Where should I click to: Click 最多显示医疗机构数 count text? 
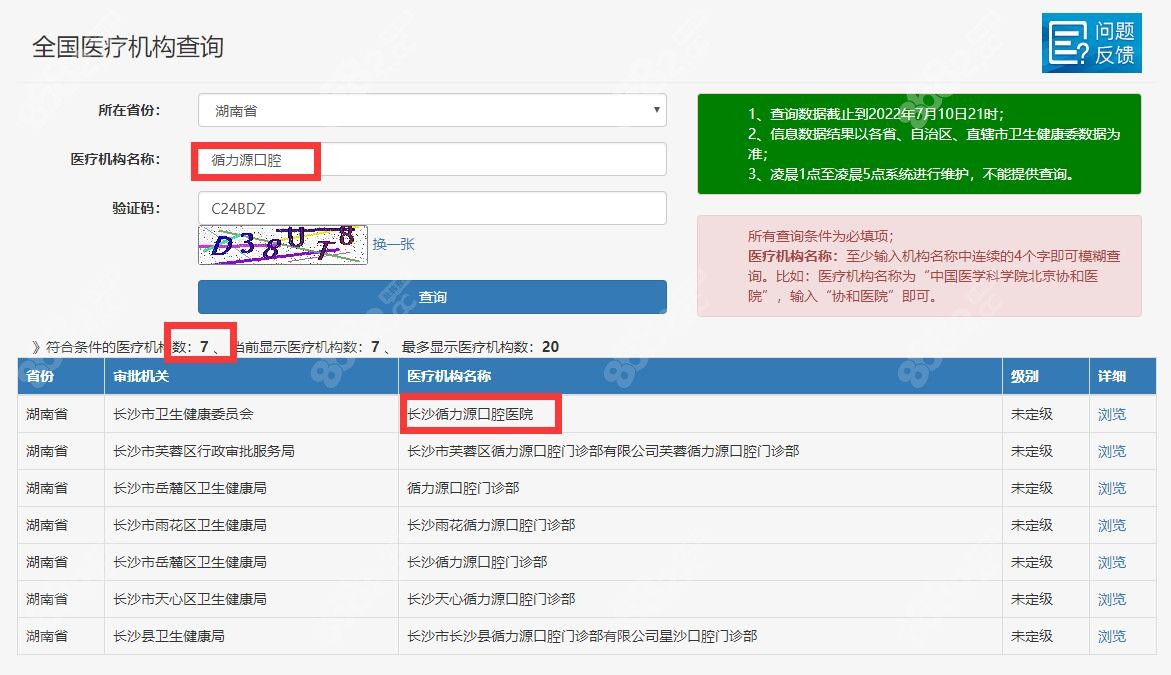click(480, 347)
